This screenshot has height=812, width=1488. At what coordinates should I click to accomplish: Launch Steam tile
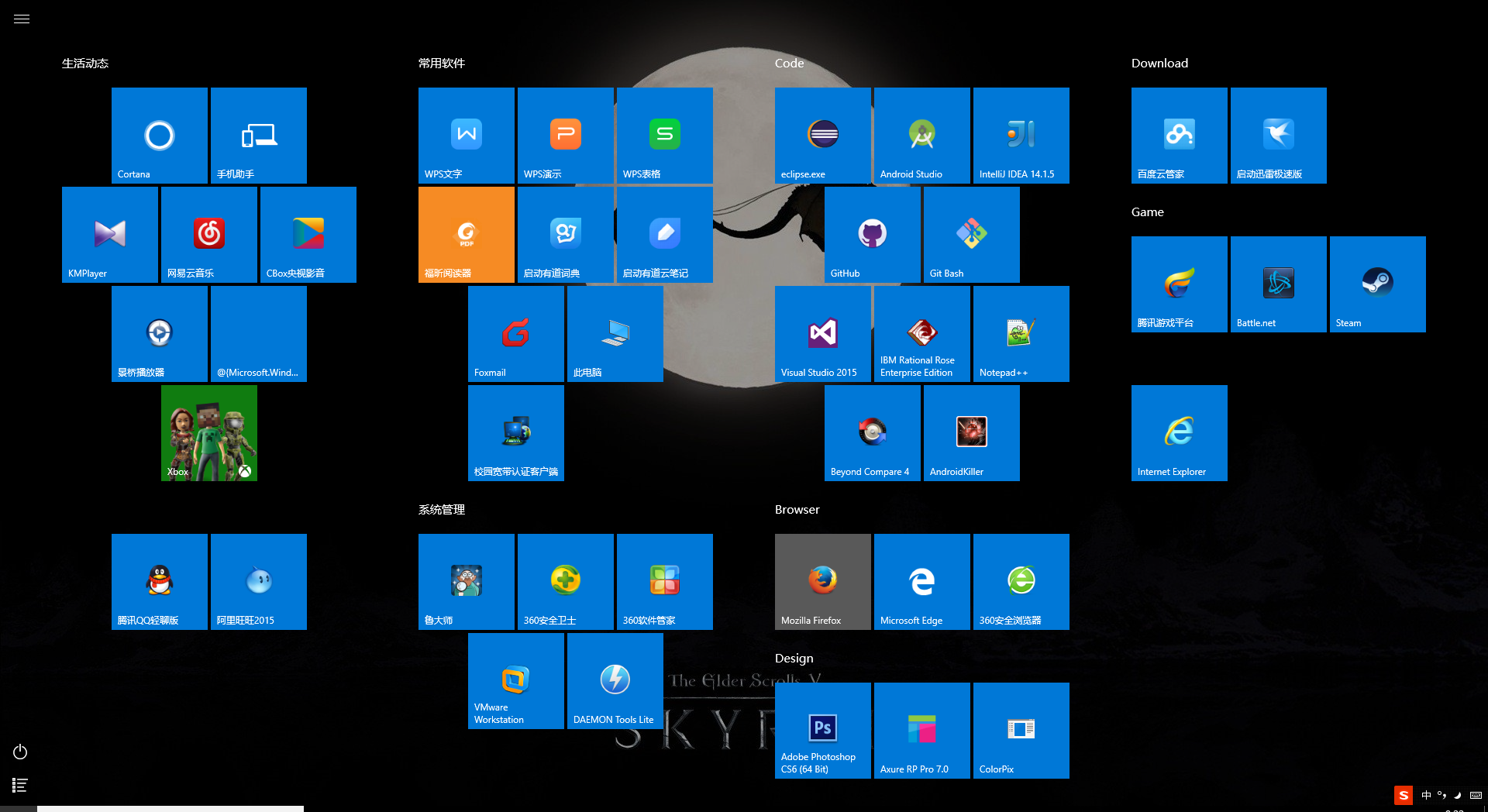coord(1378,284)
